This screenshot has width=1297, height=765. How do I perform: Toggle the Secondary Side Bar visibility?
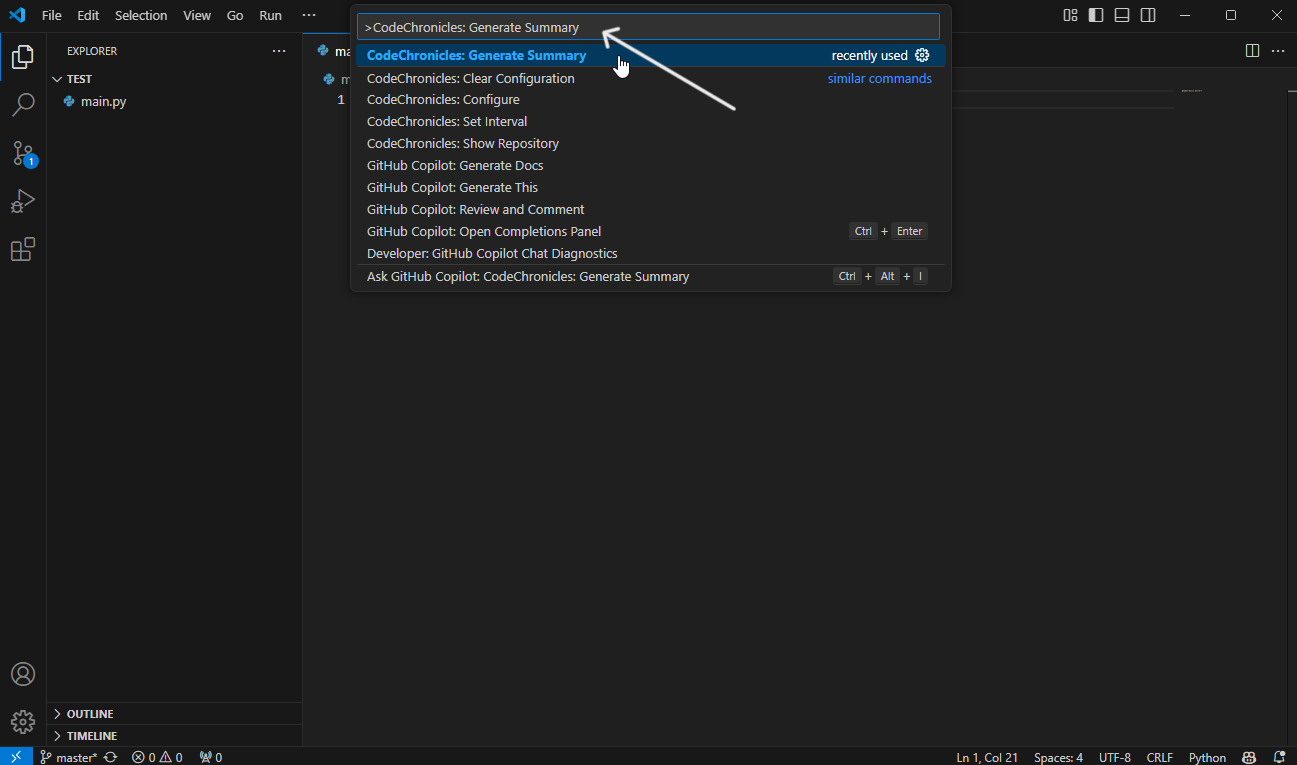point(1148,15)
